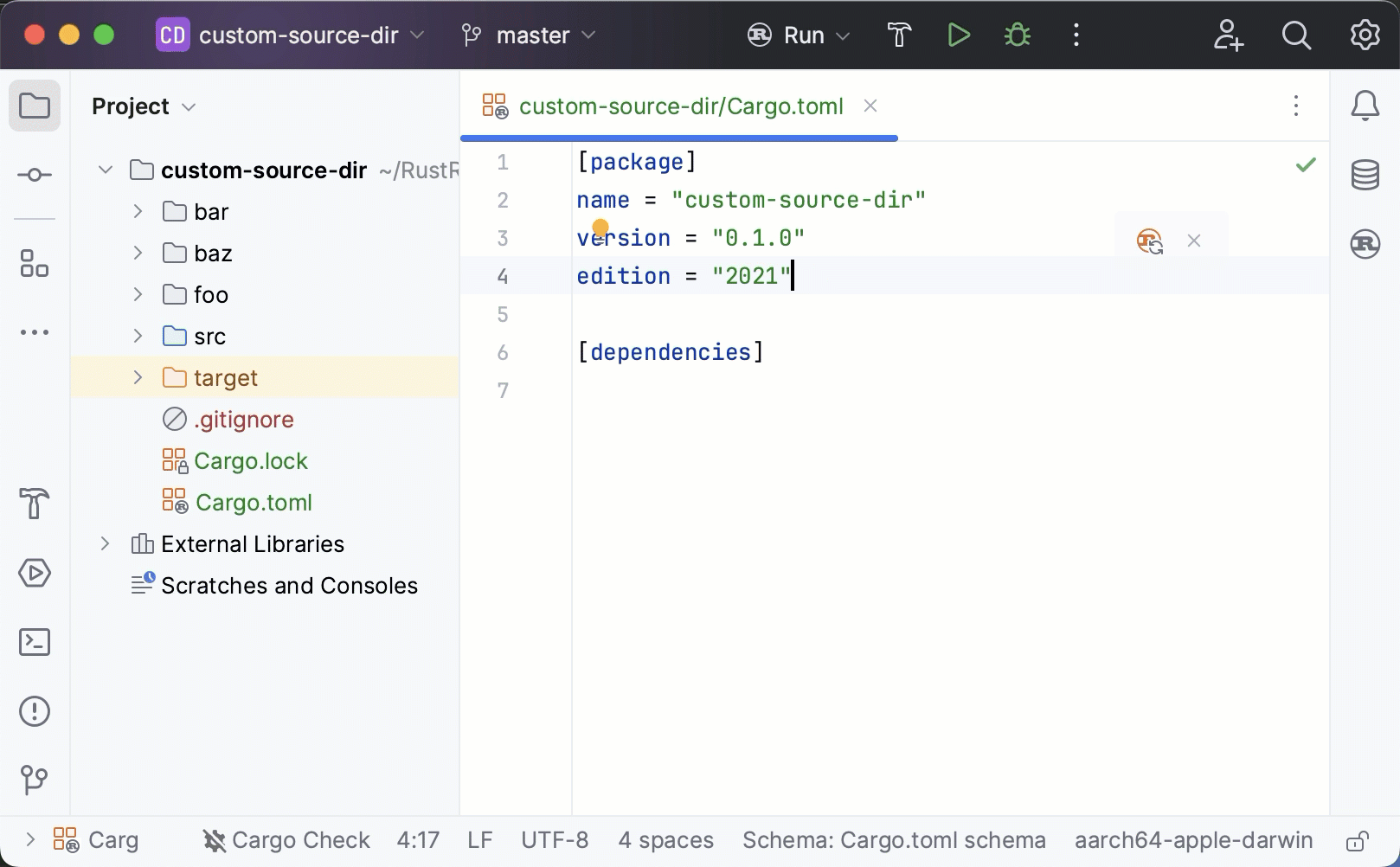Run the app with the green play icon
1400x867 pixels.
point(958,35)
